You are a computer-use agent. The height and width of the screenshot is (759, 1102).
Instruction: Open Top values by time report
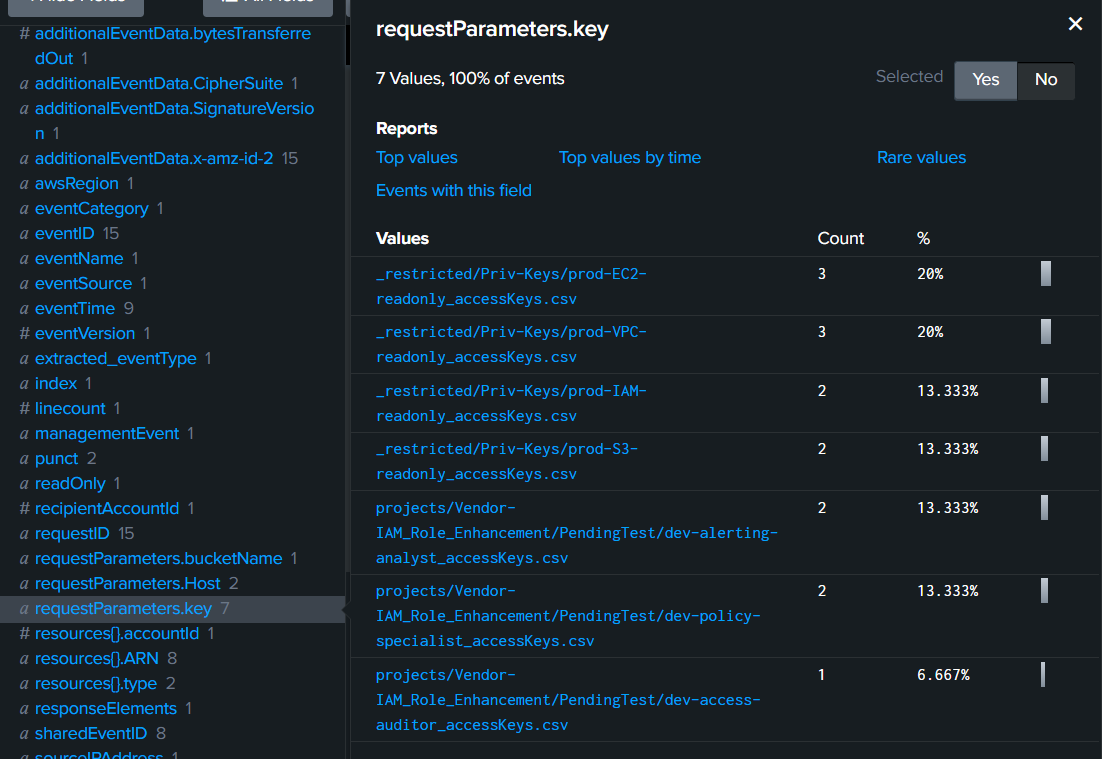630,157
